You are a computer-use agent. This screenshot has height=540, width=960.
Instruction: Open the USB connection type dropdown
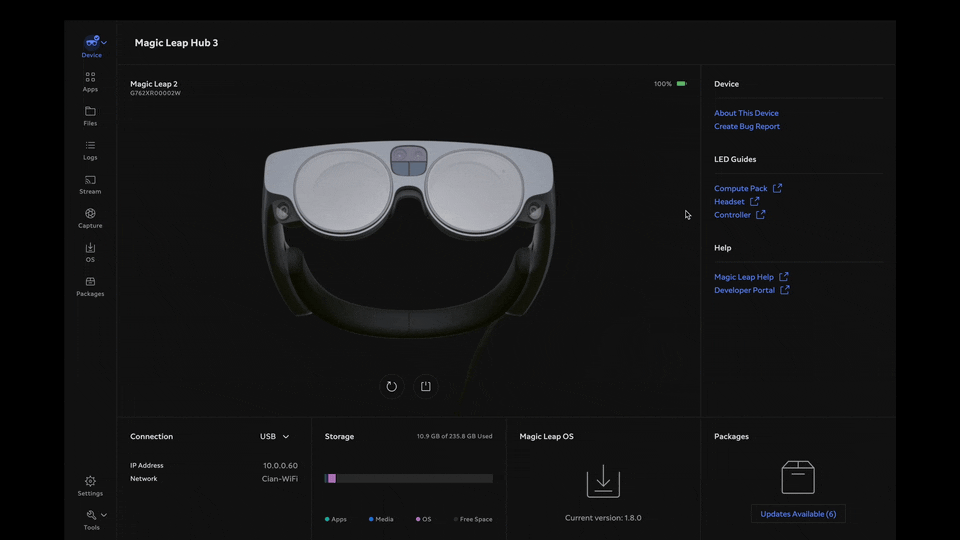point(274,437)
